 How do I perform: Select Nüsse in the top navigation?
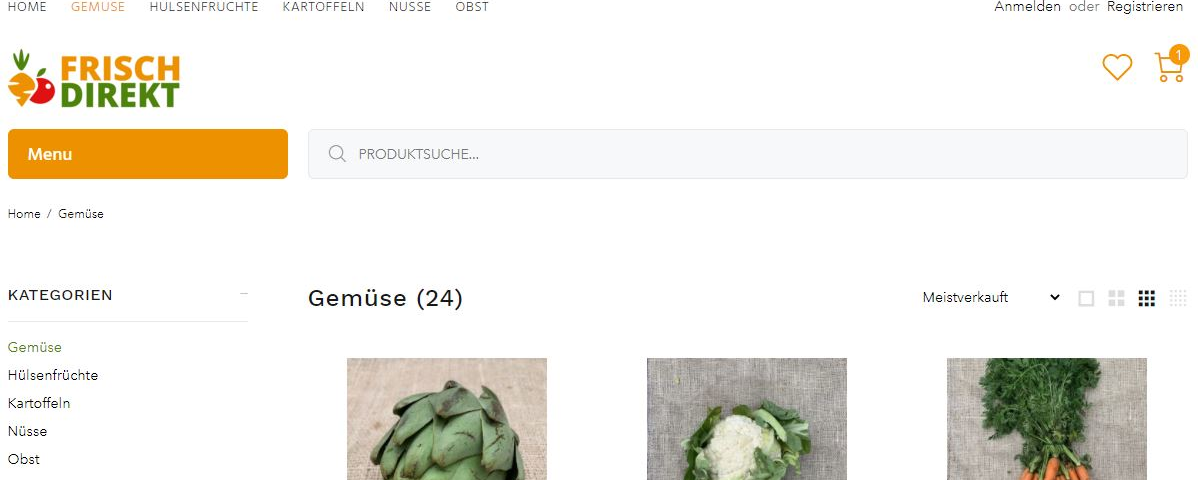(x=410, y=7)
